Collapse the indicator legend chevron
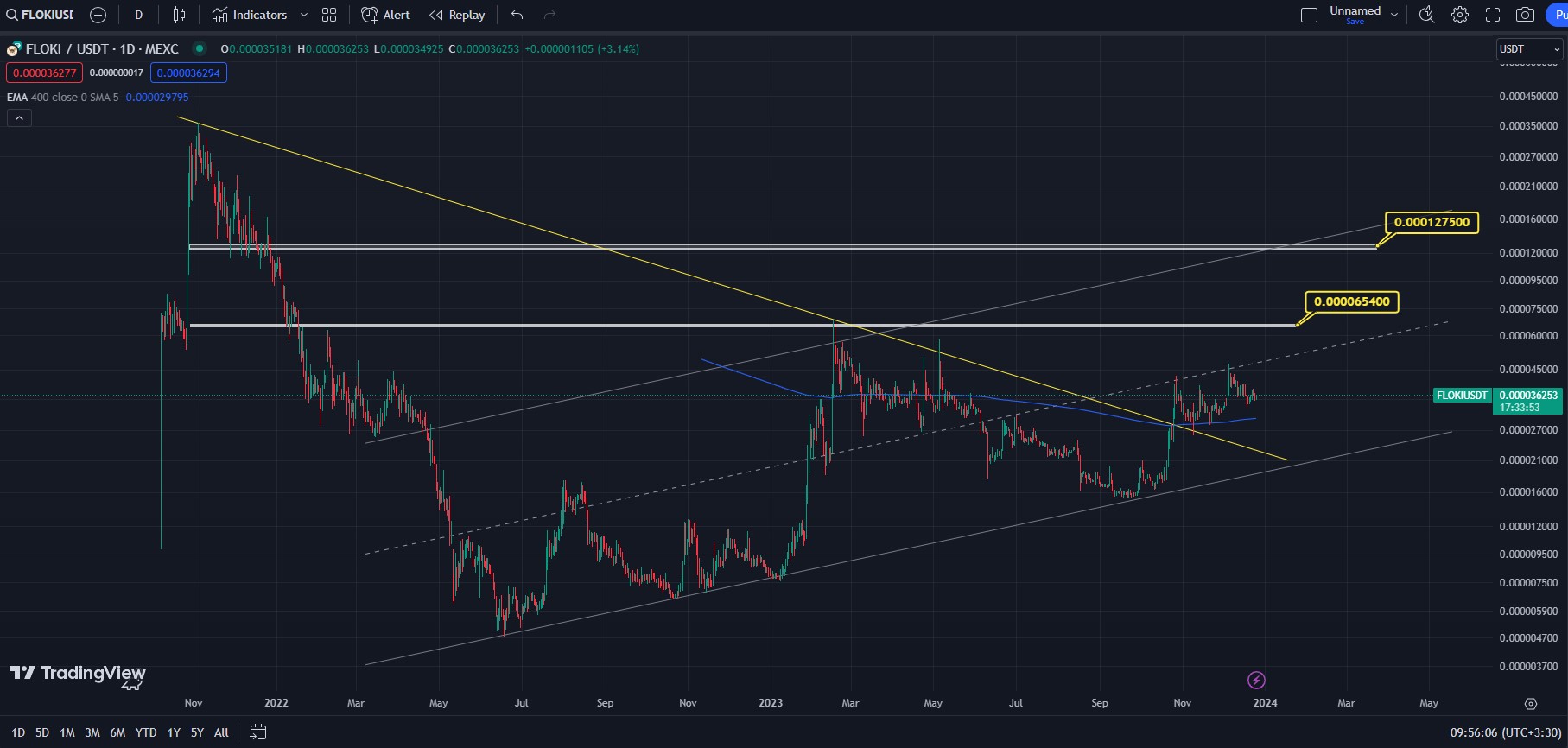 (x=19, y=117)
